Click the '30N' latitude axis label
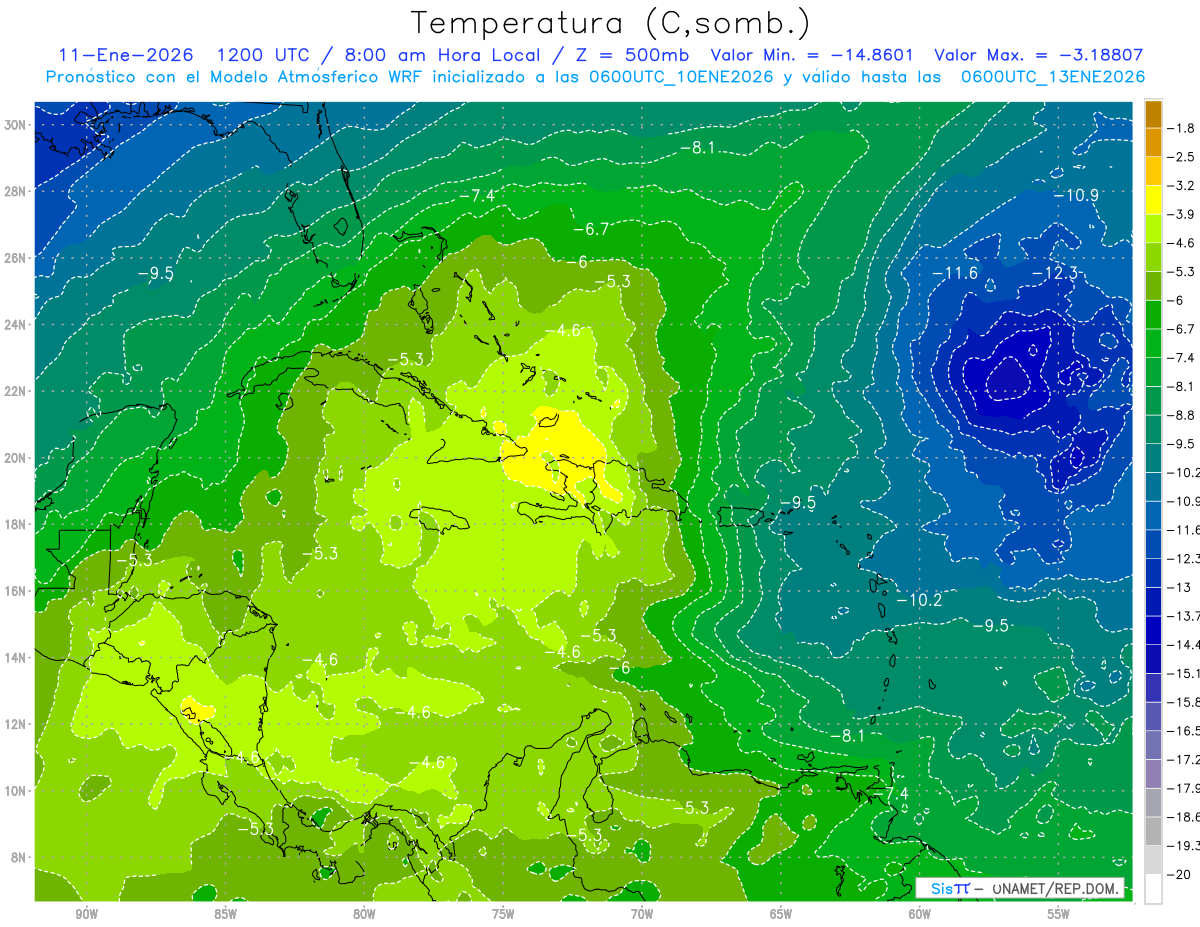The height and width of the screenshot is (927, 1200). 17,125
